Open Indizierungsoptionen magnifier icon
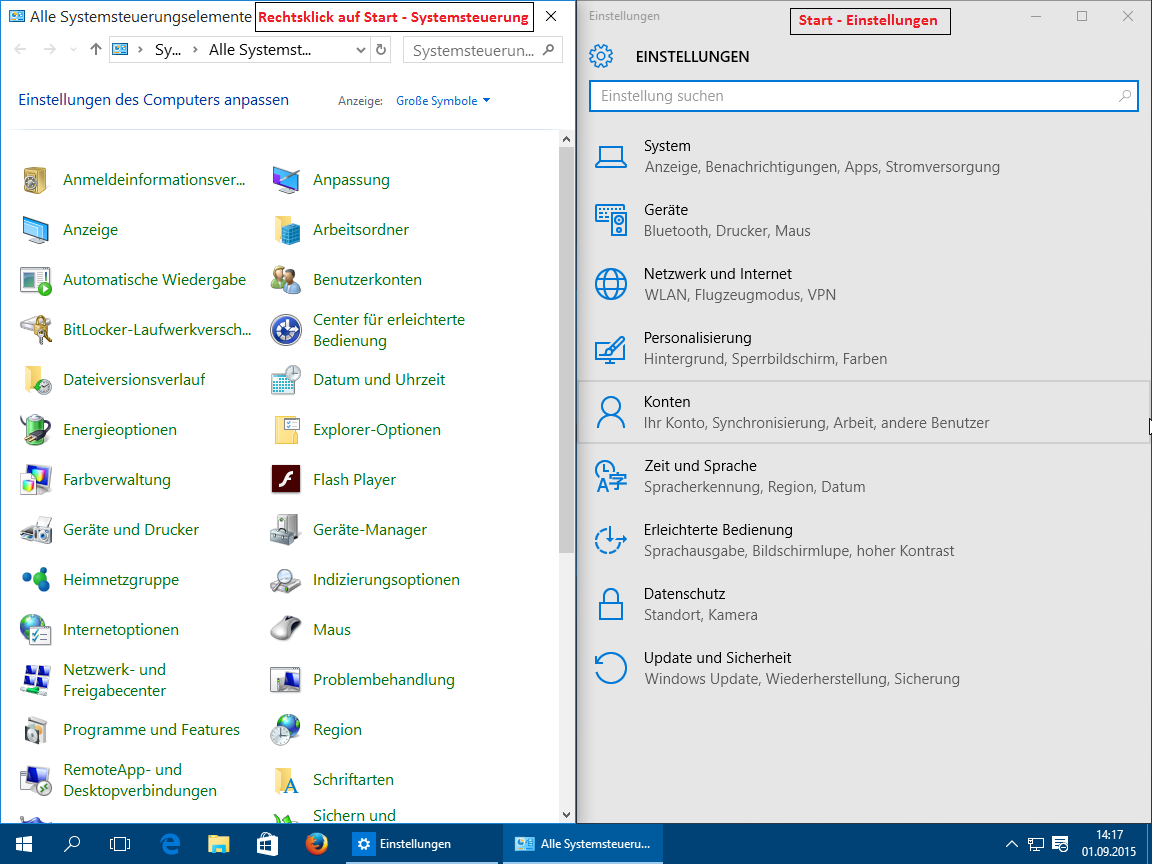This screenshot has height=864, width=1152. coord(285,580)
